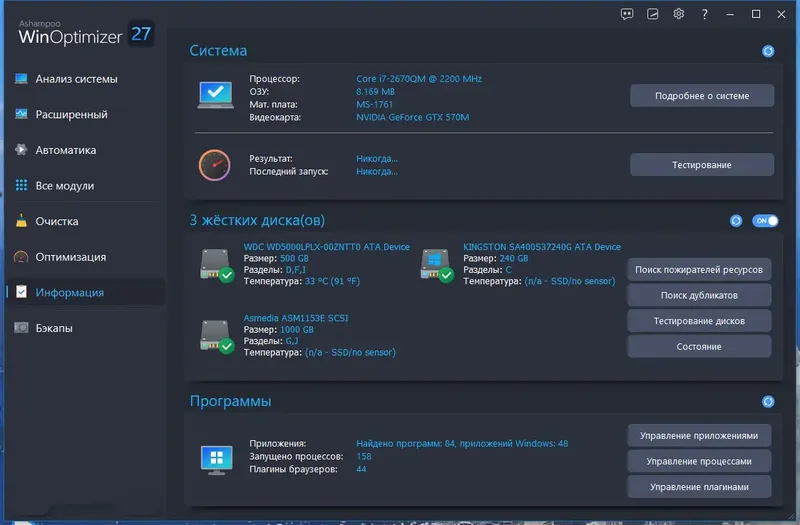Open settings gear icon

678,14
